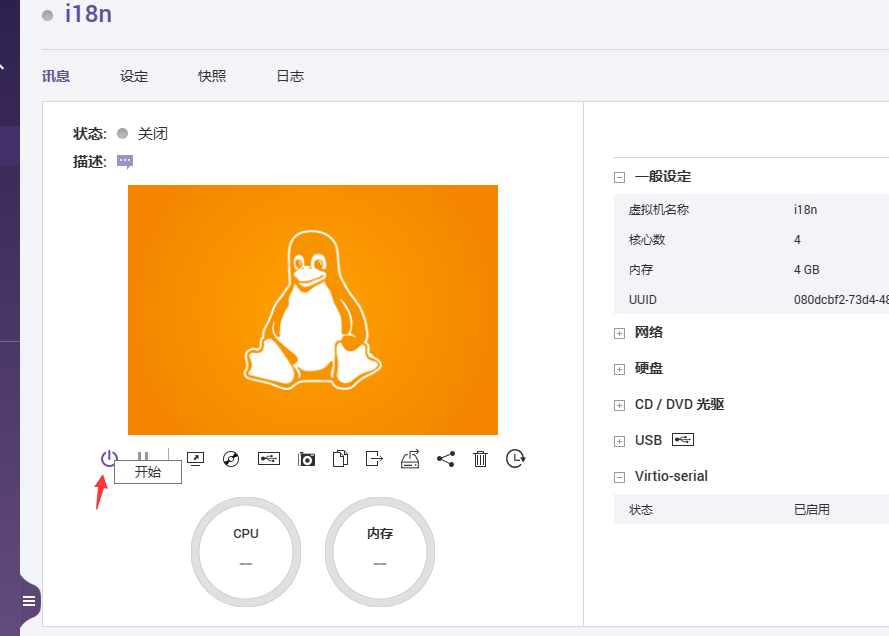Click the 内存 usage gauge

point(380,552)
